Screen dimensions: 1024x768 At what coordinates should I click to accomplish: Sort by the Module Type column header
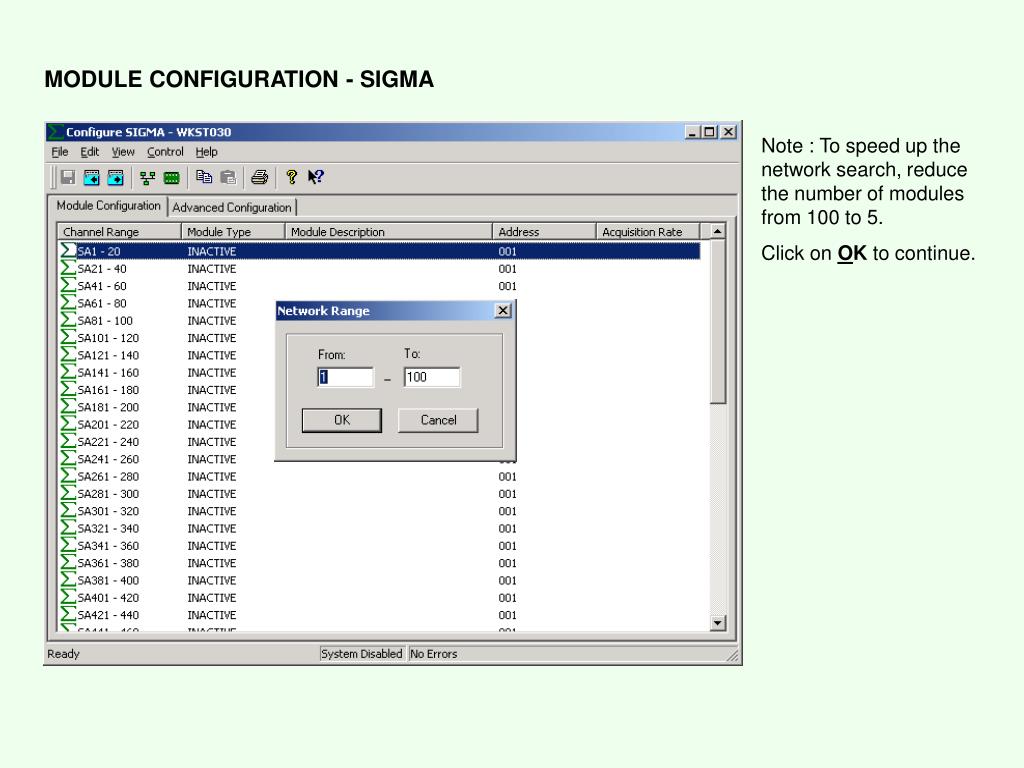(x=233, y=232)
